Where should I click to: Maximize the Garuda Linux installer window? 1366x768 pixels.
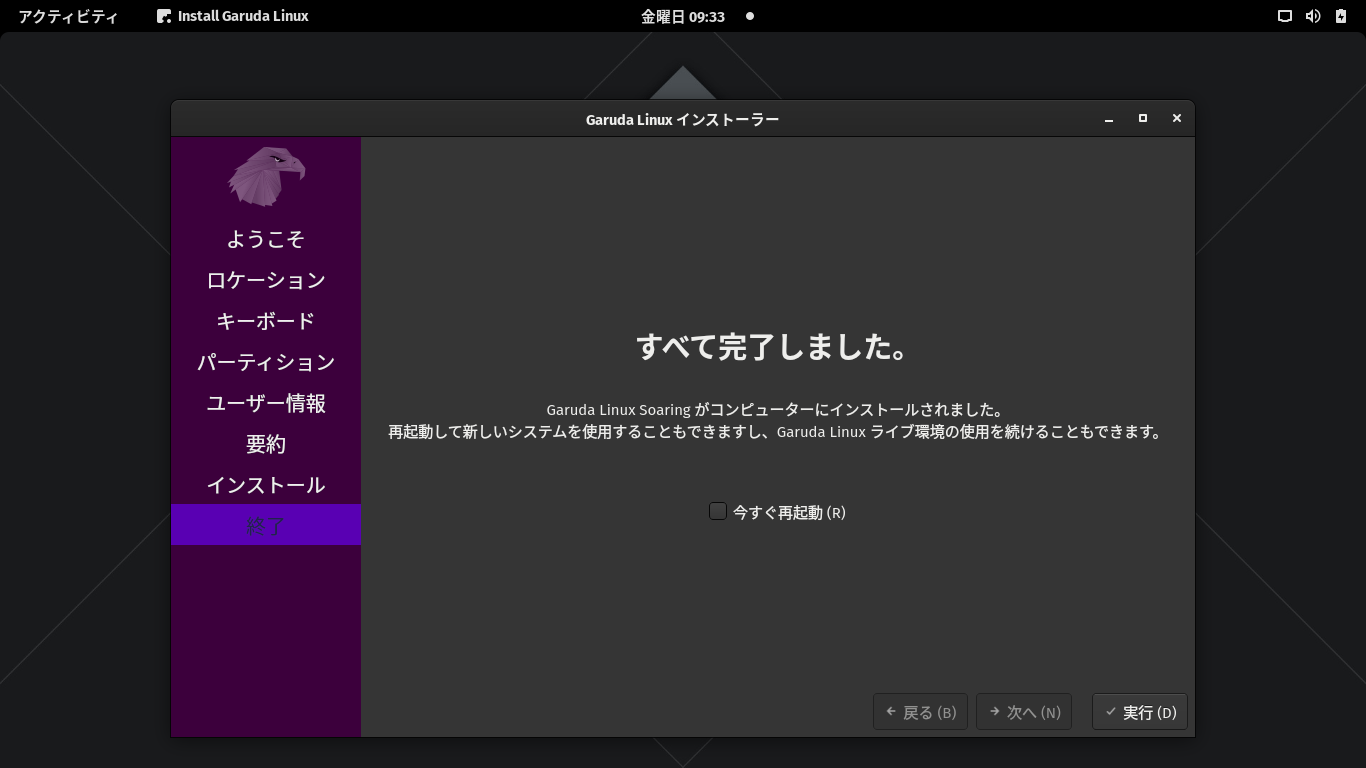[x=1143, y=118]
